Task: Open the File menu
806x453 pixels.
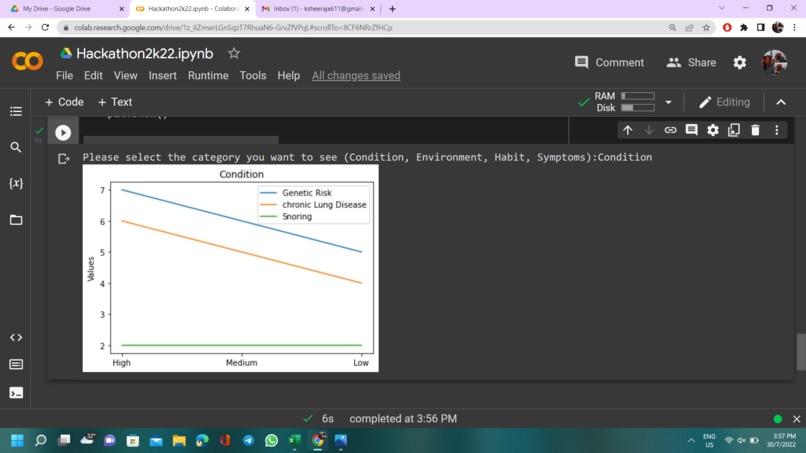Action: (64, 76)
